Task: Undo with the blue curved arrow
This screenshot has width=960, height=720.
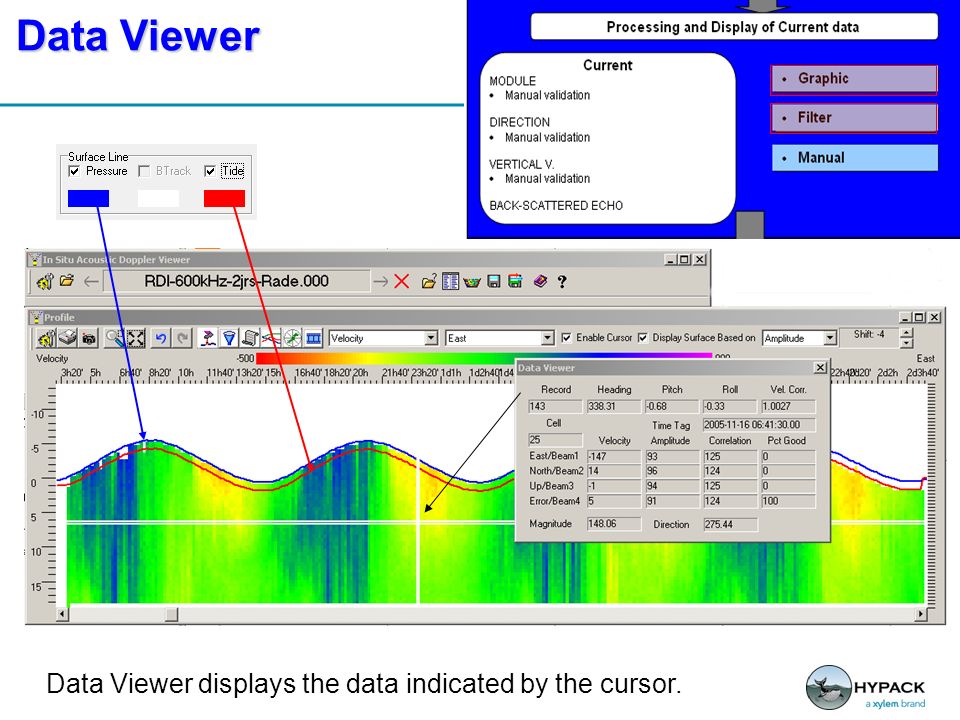Action: [160, 338]
